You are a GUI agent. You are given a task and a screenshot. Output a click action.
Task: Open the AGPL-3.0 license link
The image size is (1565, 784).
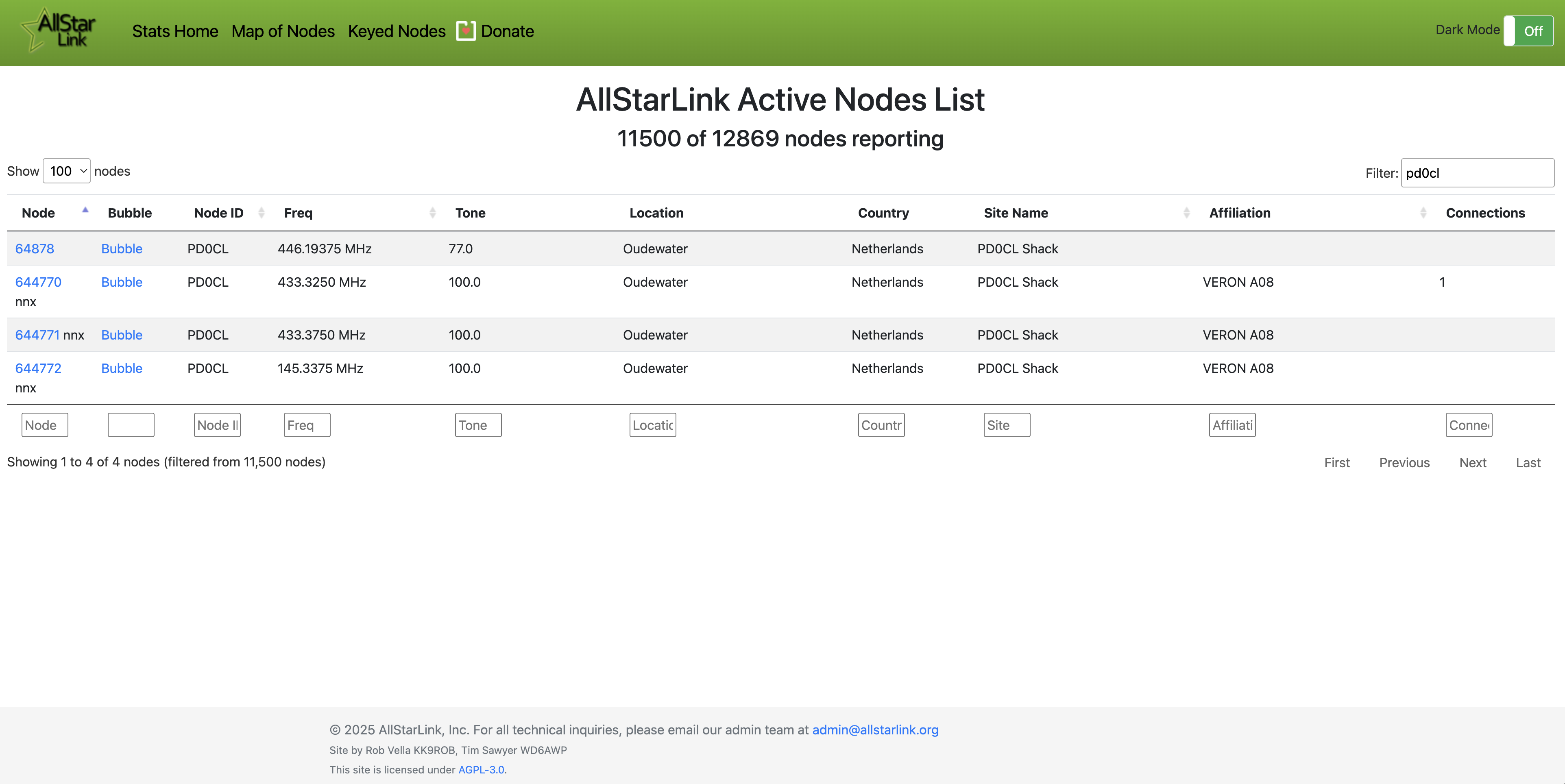[481, 769]
